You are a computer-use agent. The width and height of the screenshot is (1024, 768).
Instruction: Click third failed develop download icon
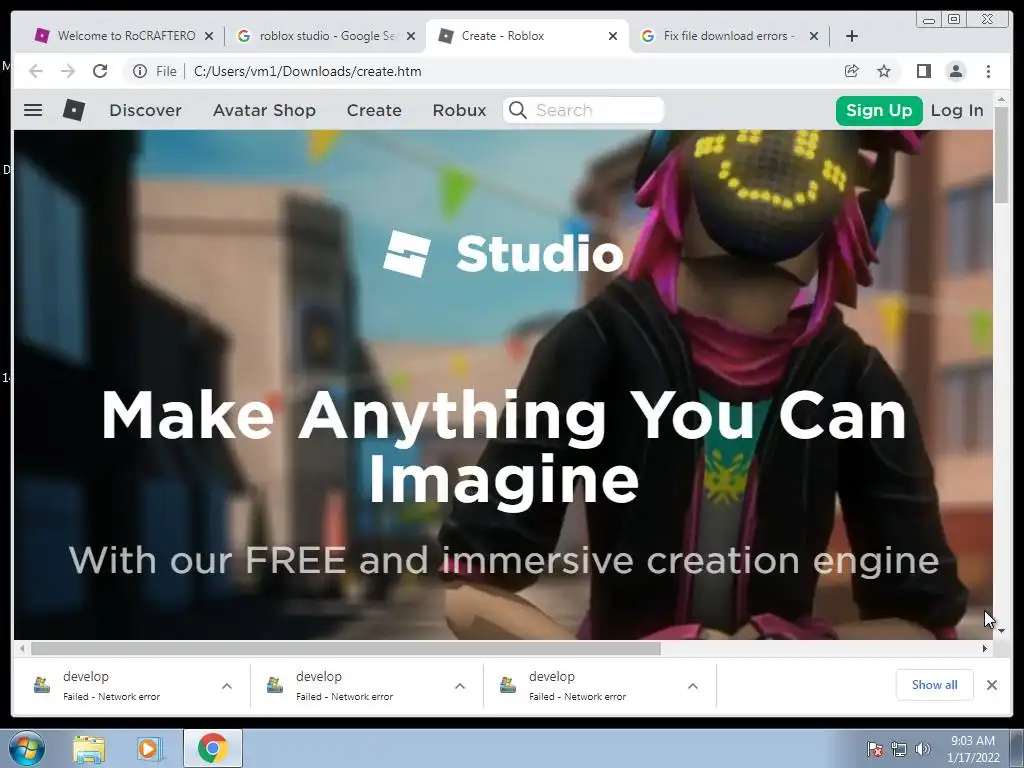(x=508, y=685)
